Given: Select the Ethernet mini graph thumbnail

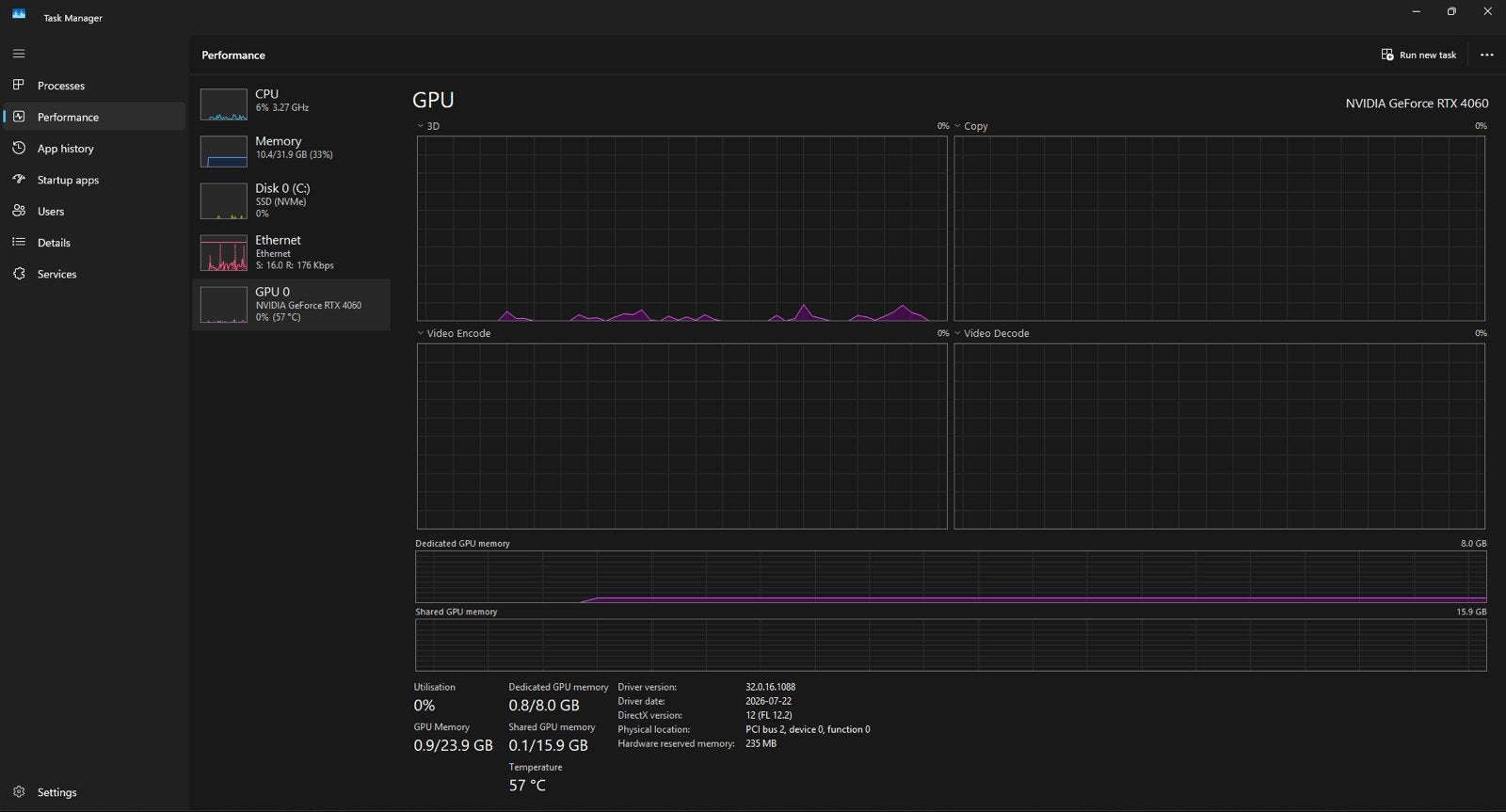Looking at the screenshot, I should [x=223, y=253].
